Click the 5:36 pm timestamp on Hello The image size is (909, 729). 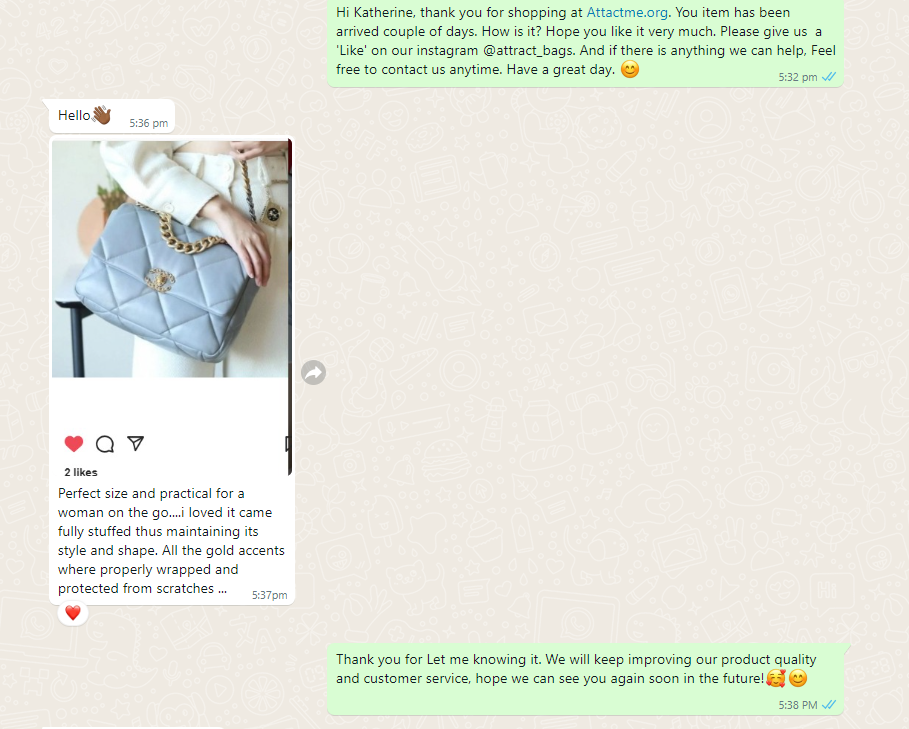click(149, 123)
